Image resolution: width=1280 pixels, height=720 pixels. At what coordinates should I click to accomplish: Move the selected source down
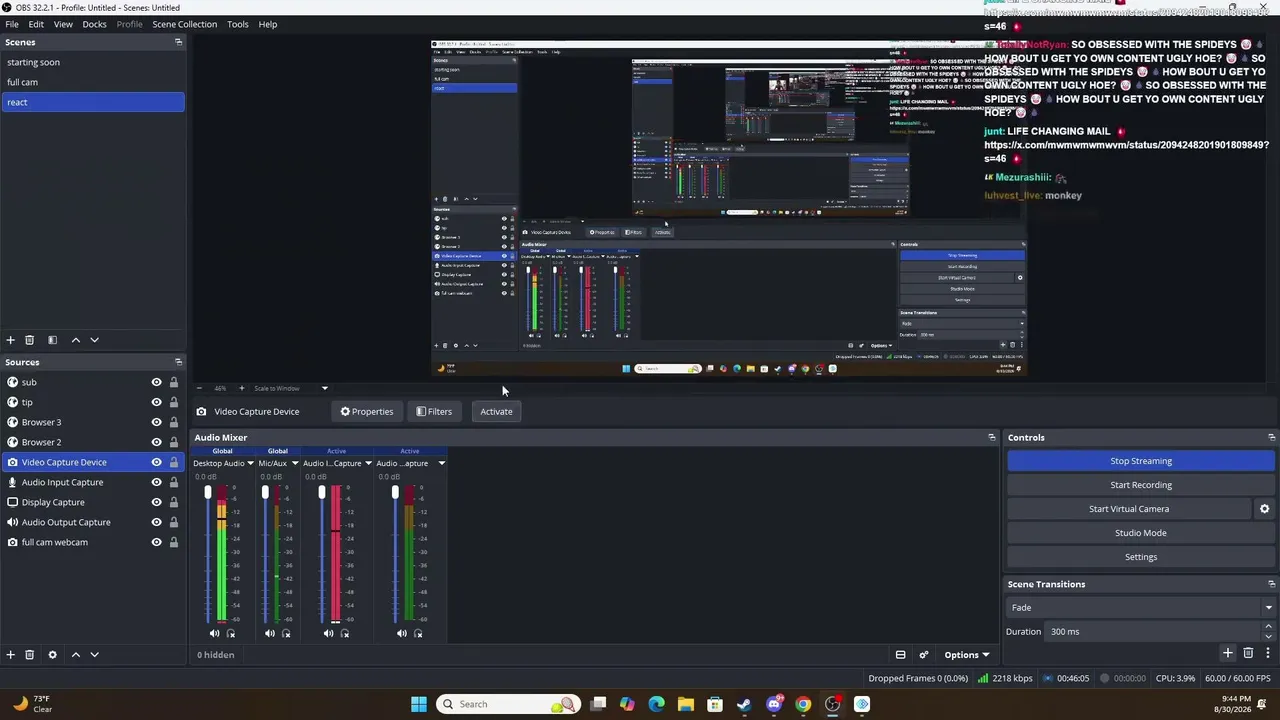point(95,655)
